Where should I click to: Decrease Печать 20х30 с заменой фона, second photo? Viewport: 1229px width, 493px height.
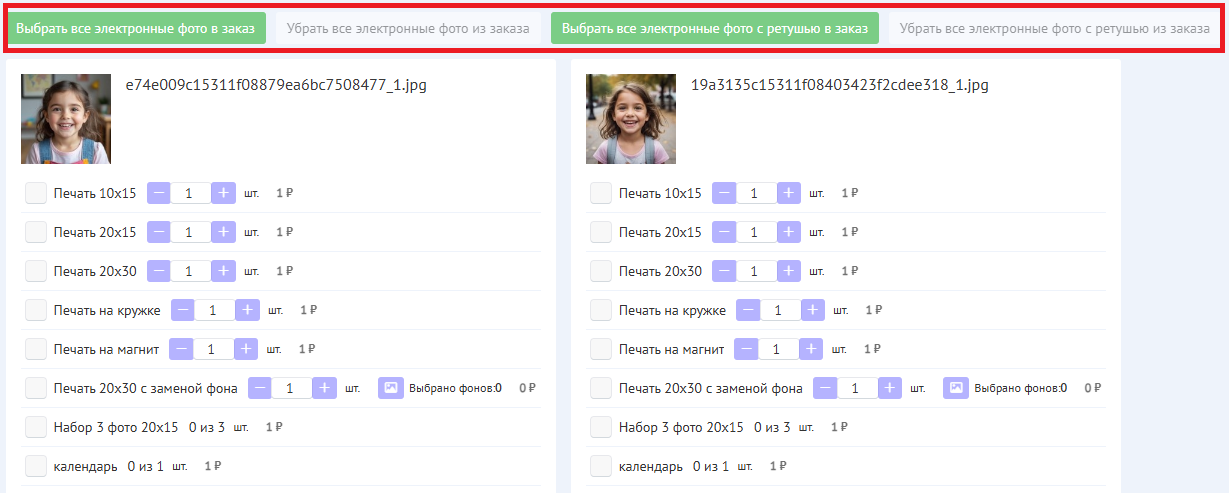click(x=825, y=388)
